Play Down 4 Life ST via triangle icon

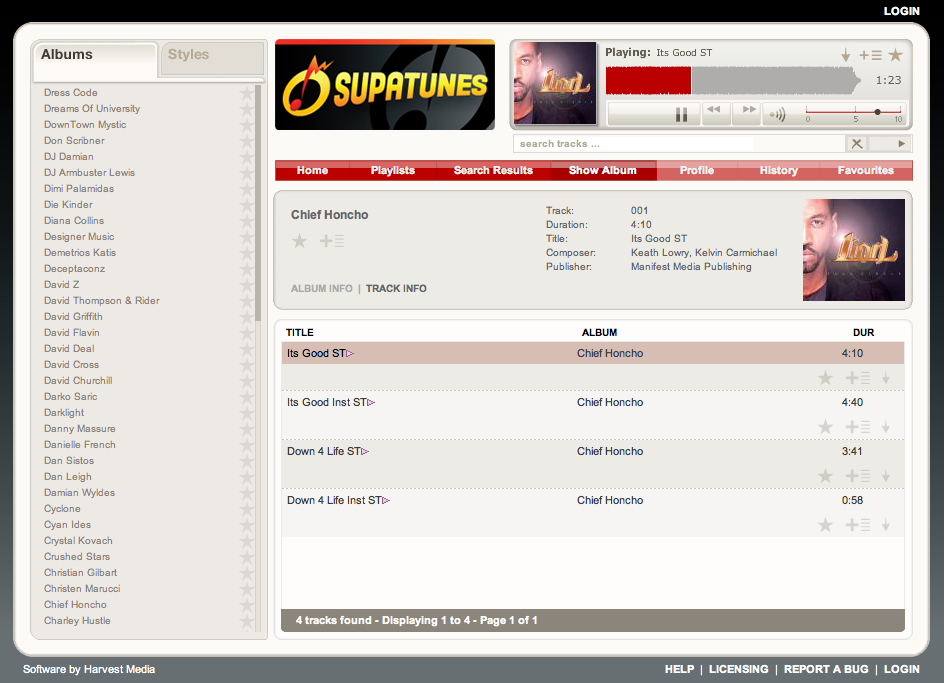tap(365, 451)
